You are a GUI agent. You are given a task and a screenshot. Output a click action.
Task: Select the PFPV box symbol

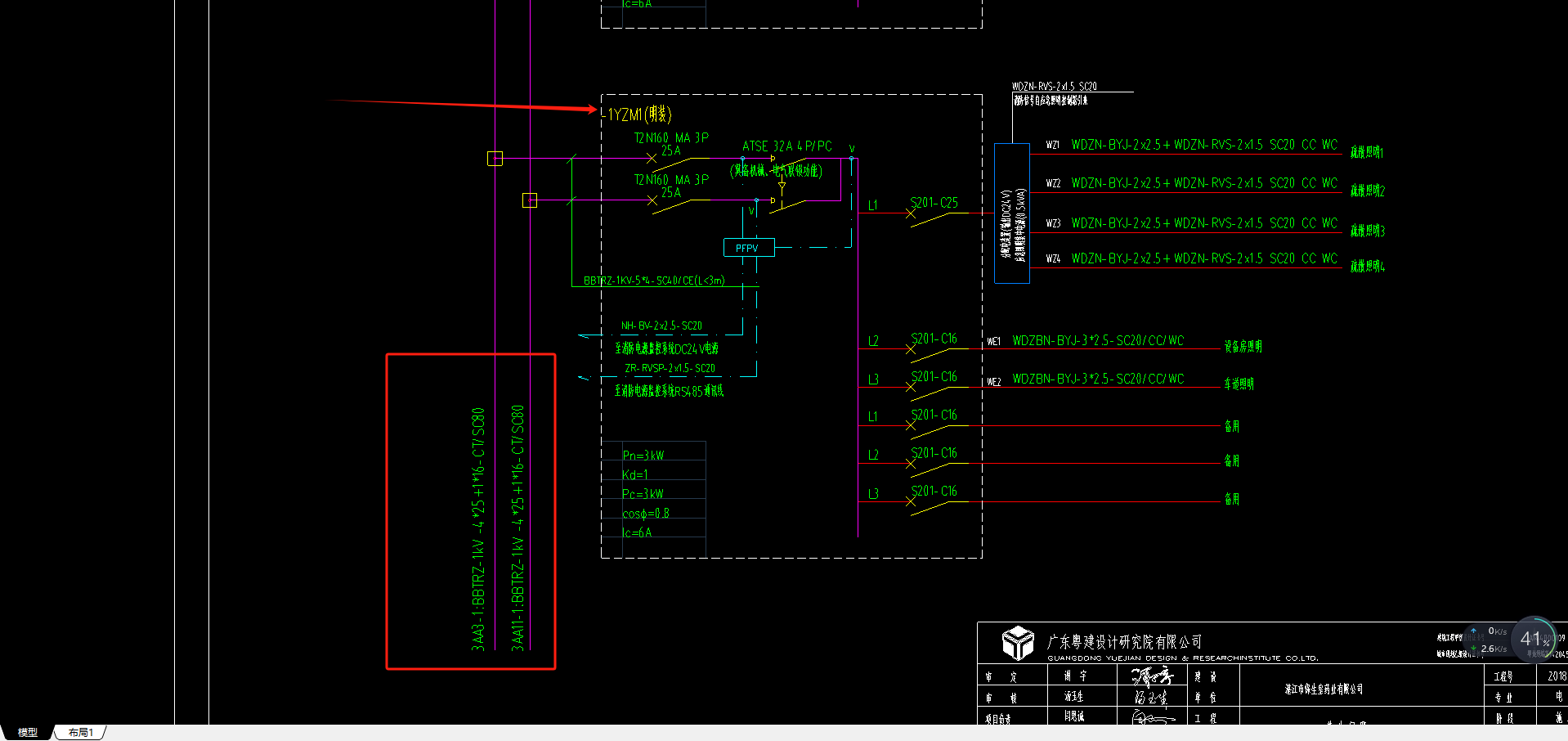pyautogui.click(x=749, y=248)
